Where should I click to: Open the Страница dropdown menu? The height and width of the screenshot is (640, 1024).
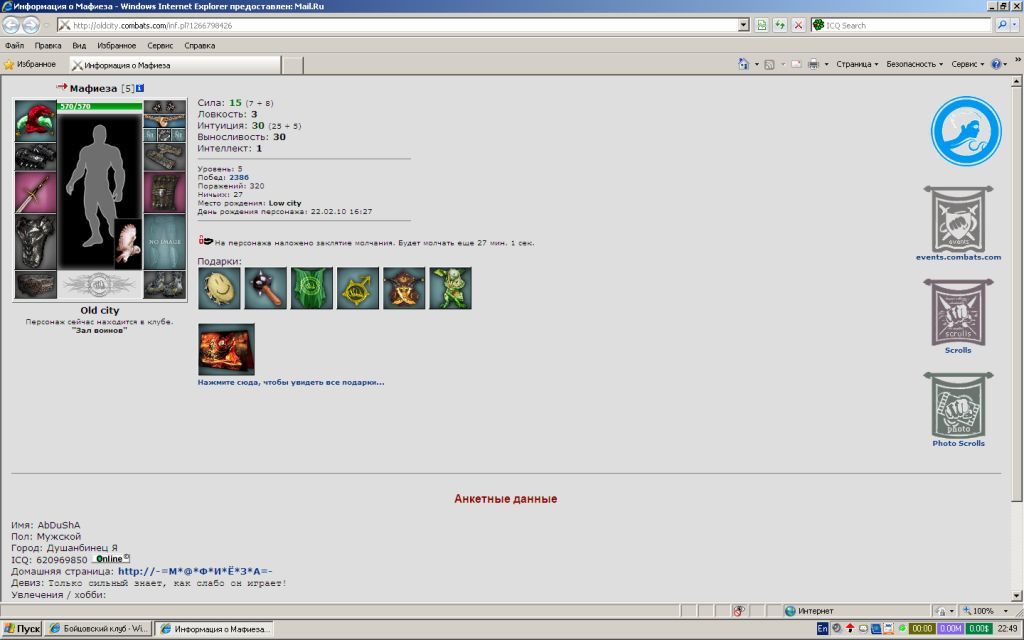[856, 64]
